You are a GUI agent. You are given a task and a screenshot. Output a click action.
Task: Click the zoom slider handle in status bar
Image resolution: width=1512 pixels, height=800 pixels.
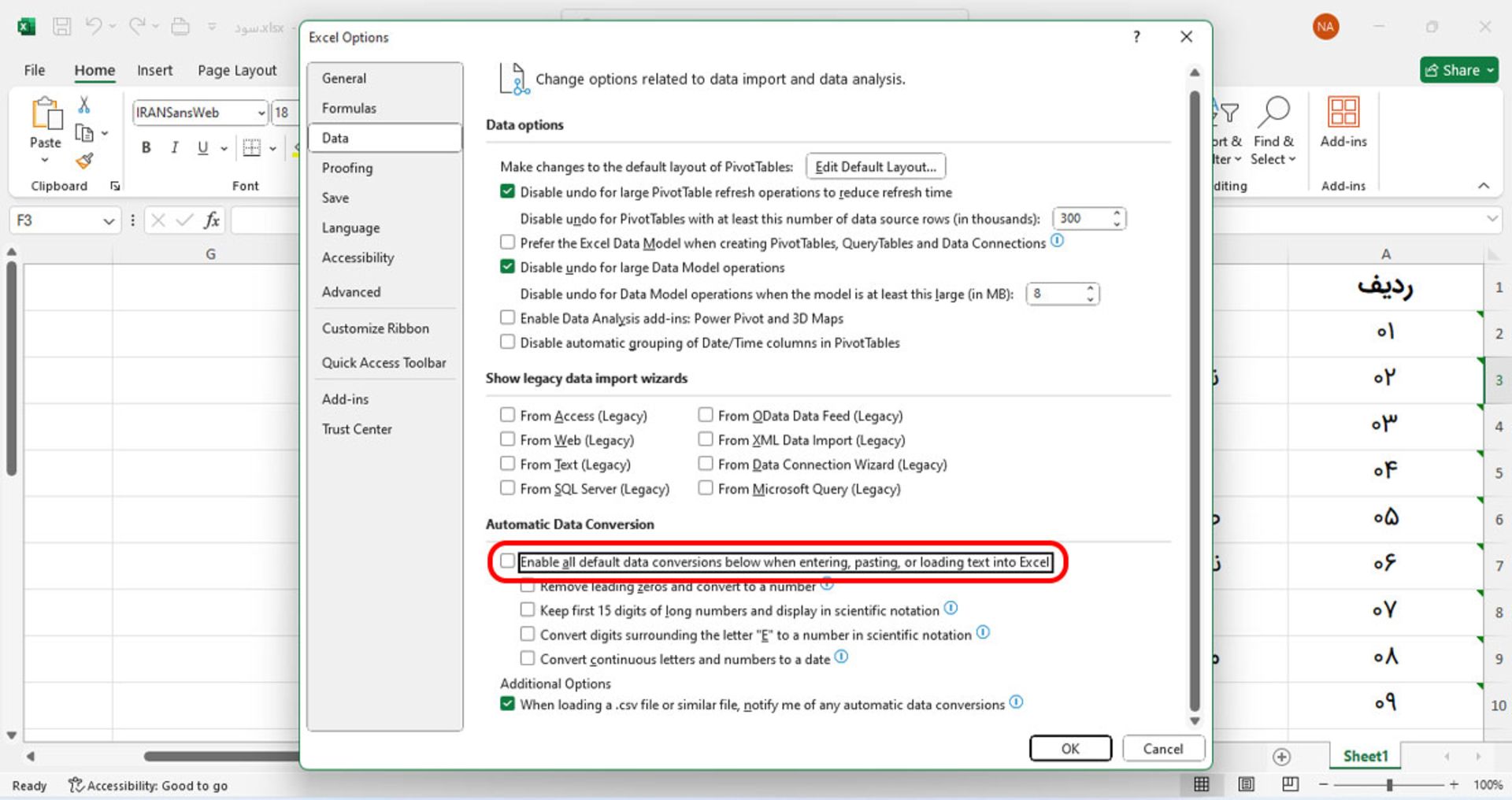[x=1389, y=785]
